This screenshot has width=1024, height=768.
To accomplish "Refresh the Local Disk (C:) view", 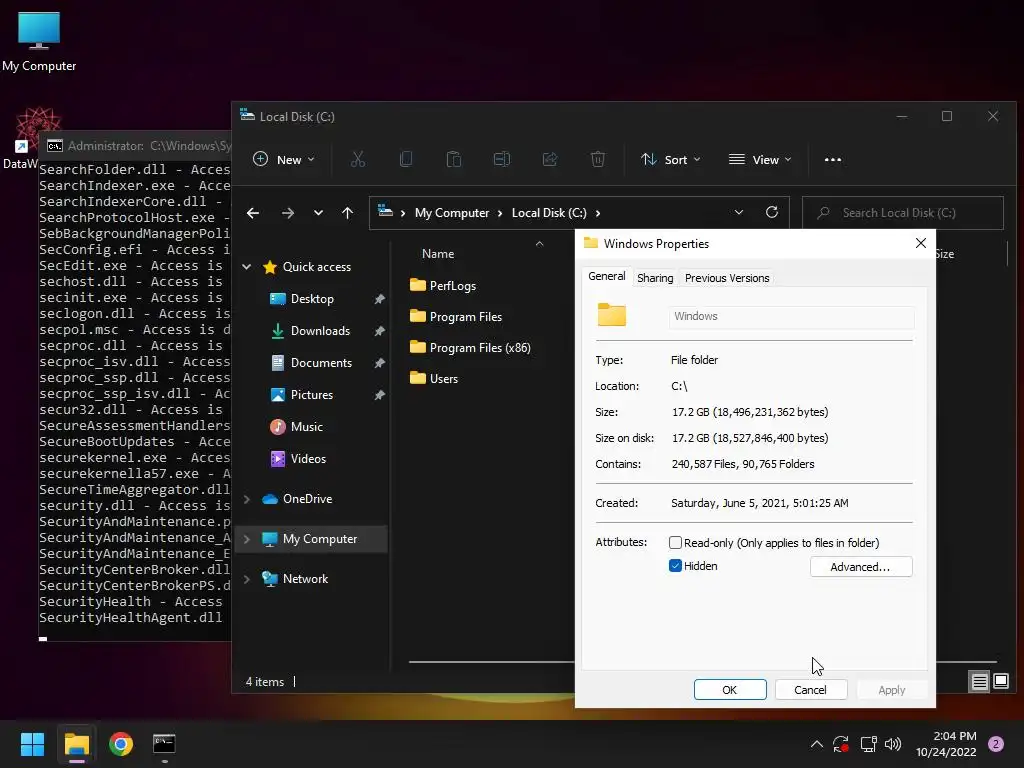I will point(772,212).
